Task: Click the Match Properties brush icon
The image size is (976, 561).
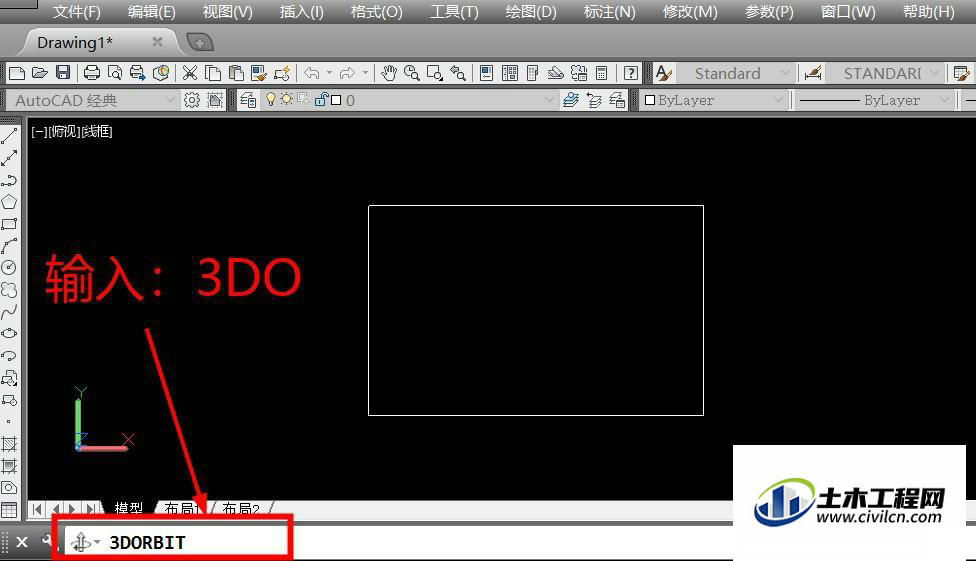Action: click(x=259, y=73)
